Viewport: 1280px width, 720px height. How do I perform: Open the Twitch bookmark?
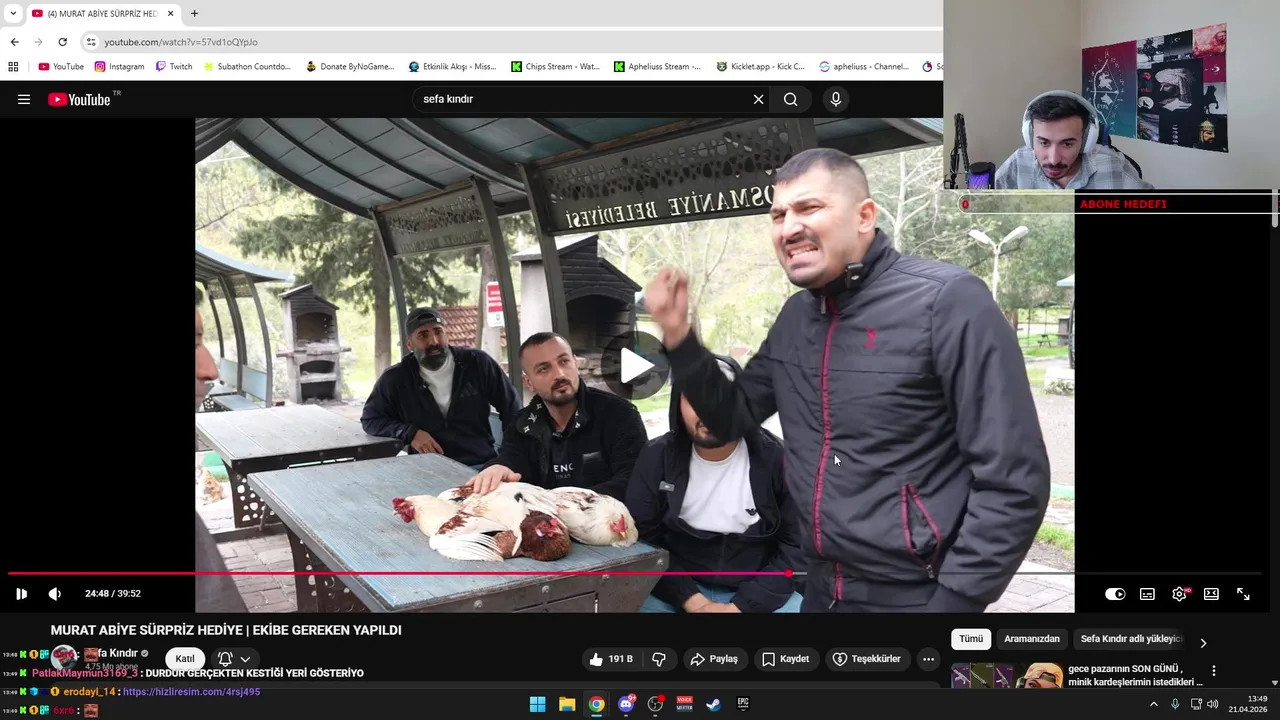tap(174, 67)
